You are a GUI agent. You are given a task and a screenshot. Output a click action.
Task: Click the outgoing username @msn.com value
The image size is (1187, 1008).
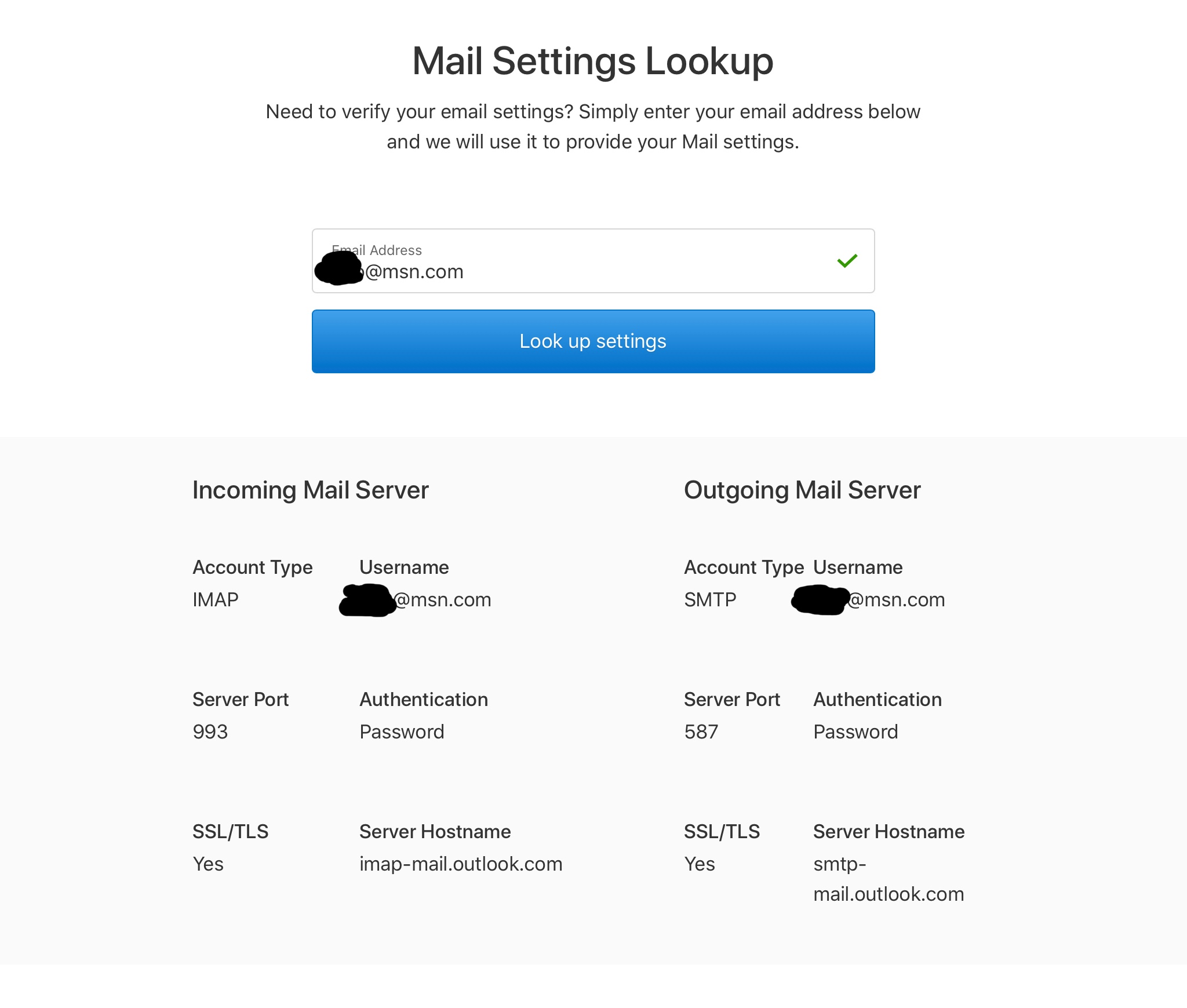click(868, 599)
